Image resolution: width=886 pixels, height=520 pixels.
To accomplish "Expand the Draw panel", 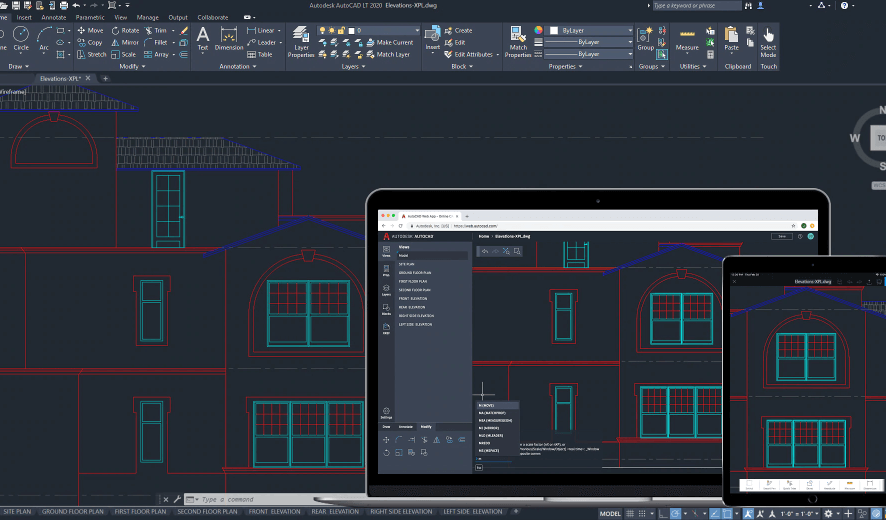I will tap(18, 67).
